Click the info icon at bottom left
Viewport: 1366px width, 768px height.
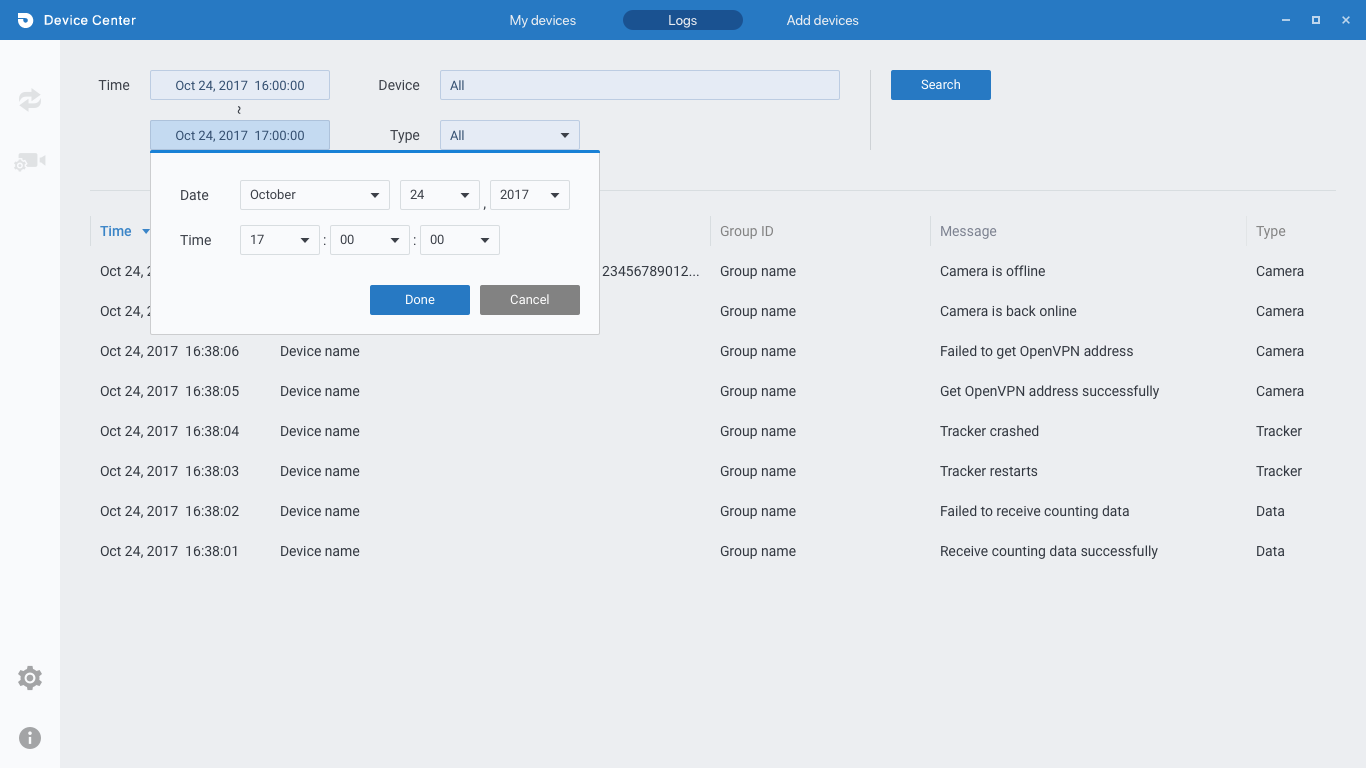pos(30,738)
